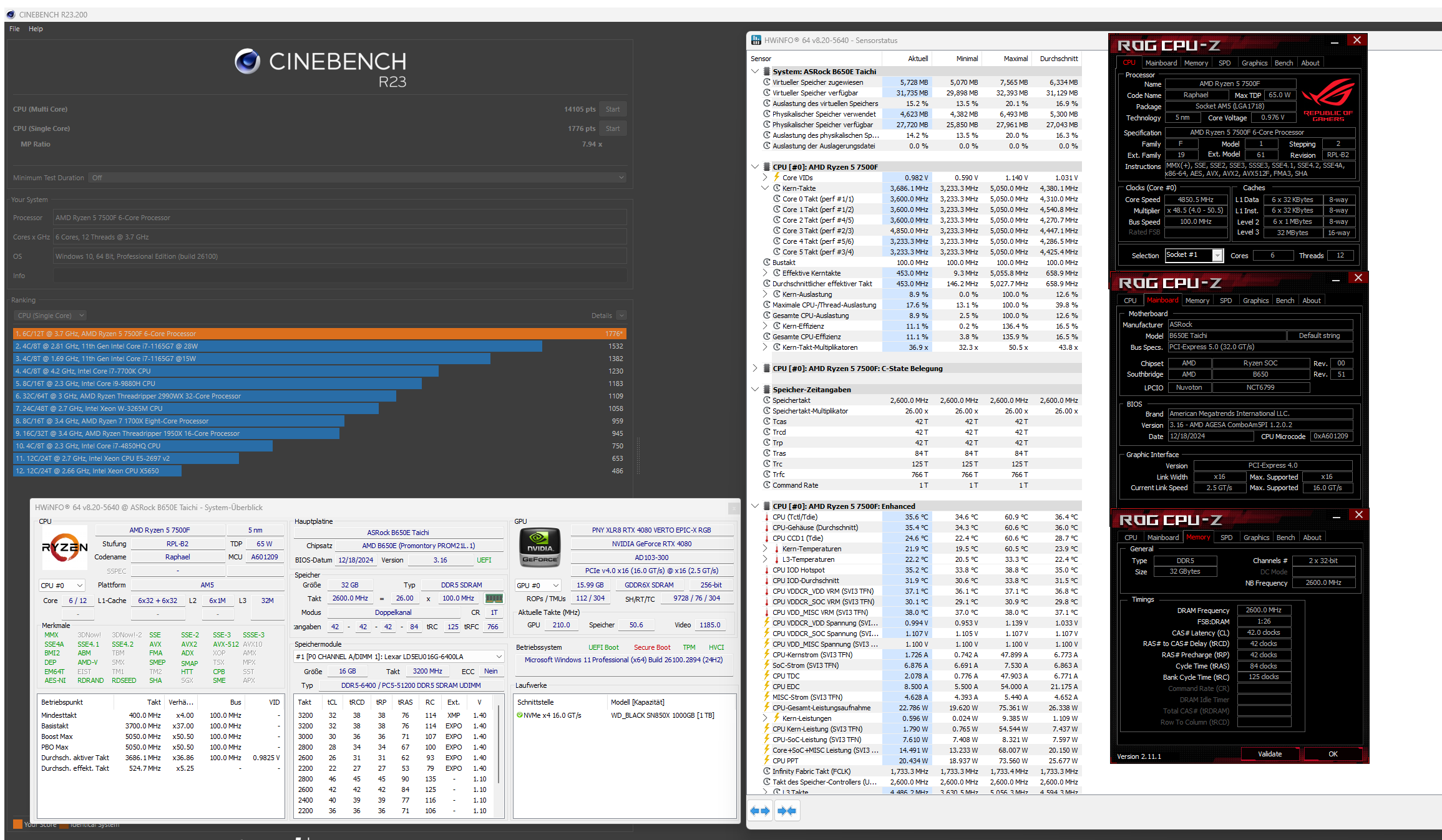Click the green memory module icon
This screenshot has height=840, width=1442.
[x=494, y=598]
